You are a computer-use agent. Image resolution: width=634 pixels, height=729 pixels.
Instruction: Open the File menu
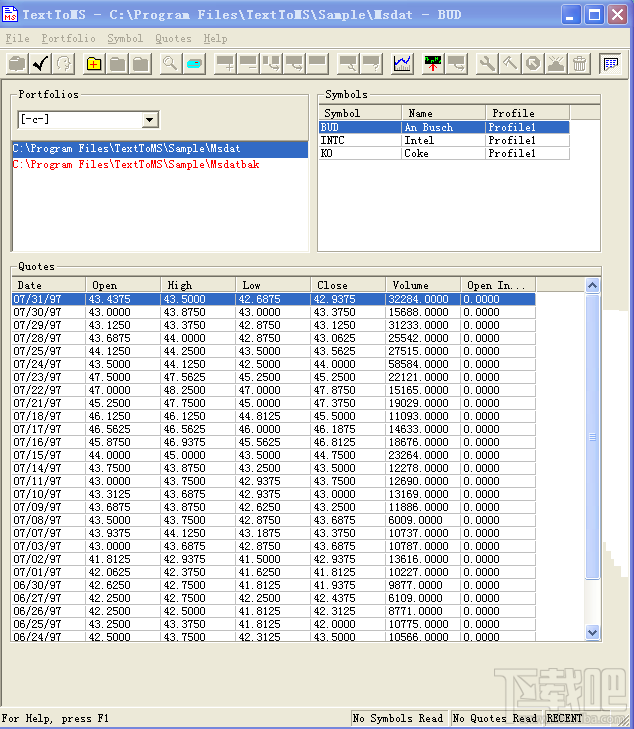[17, 38]
